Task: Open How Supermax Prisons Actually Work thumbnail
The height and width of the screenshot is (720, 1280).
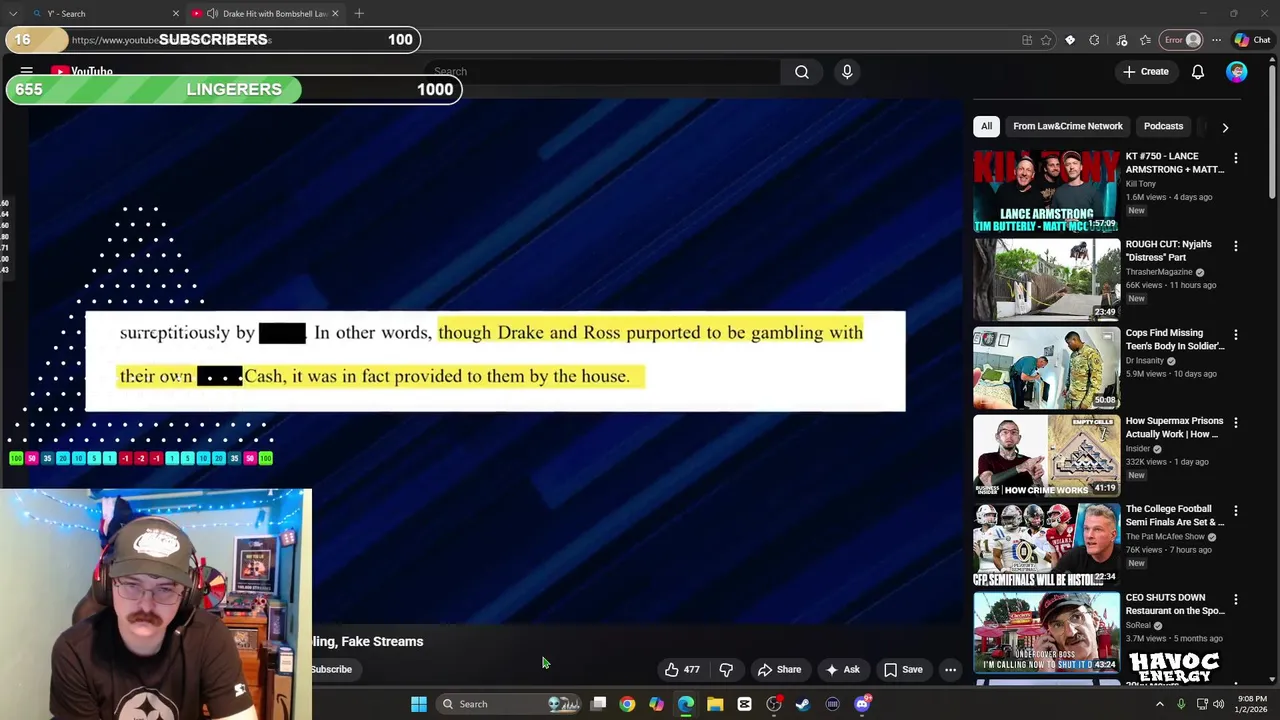Action: [x=1046, y=456]
